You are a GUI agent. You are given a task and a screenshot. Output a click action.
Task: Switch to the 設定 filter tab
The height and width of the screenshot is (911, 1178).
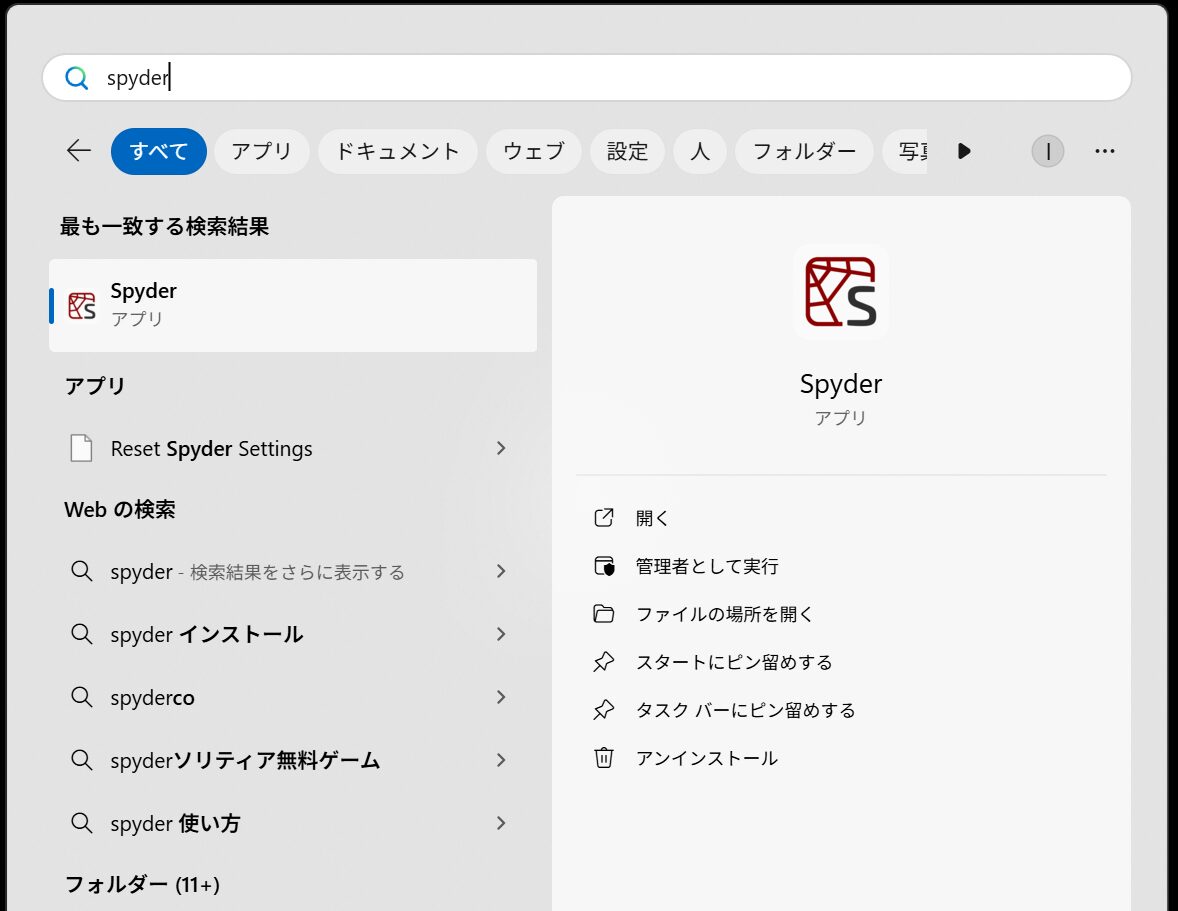pos(627,151)
